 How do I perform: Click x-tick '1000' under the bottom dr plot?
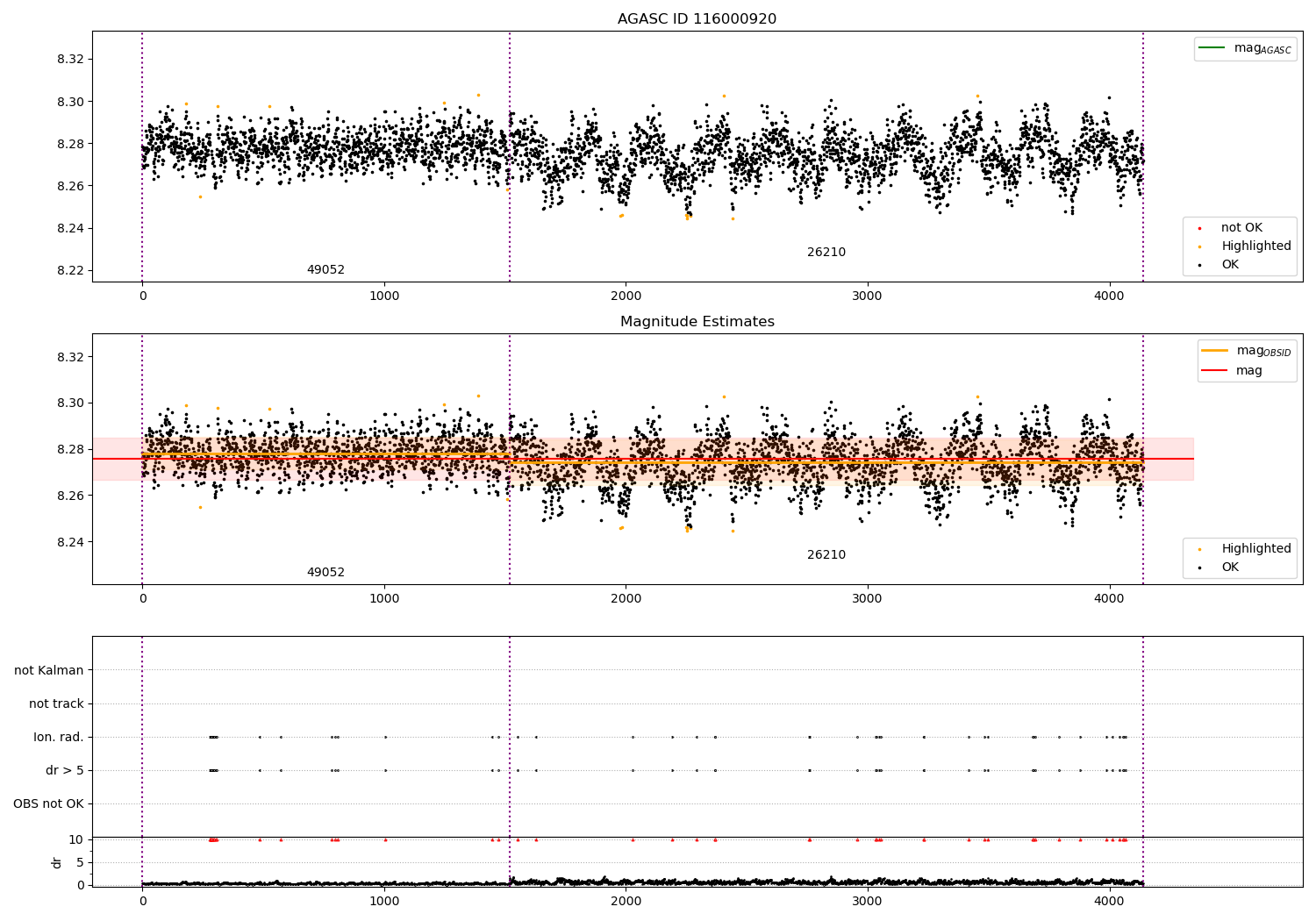tap(384, 901)
